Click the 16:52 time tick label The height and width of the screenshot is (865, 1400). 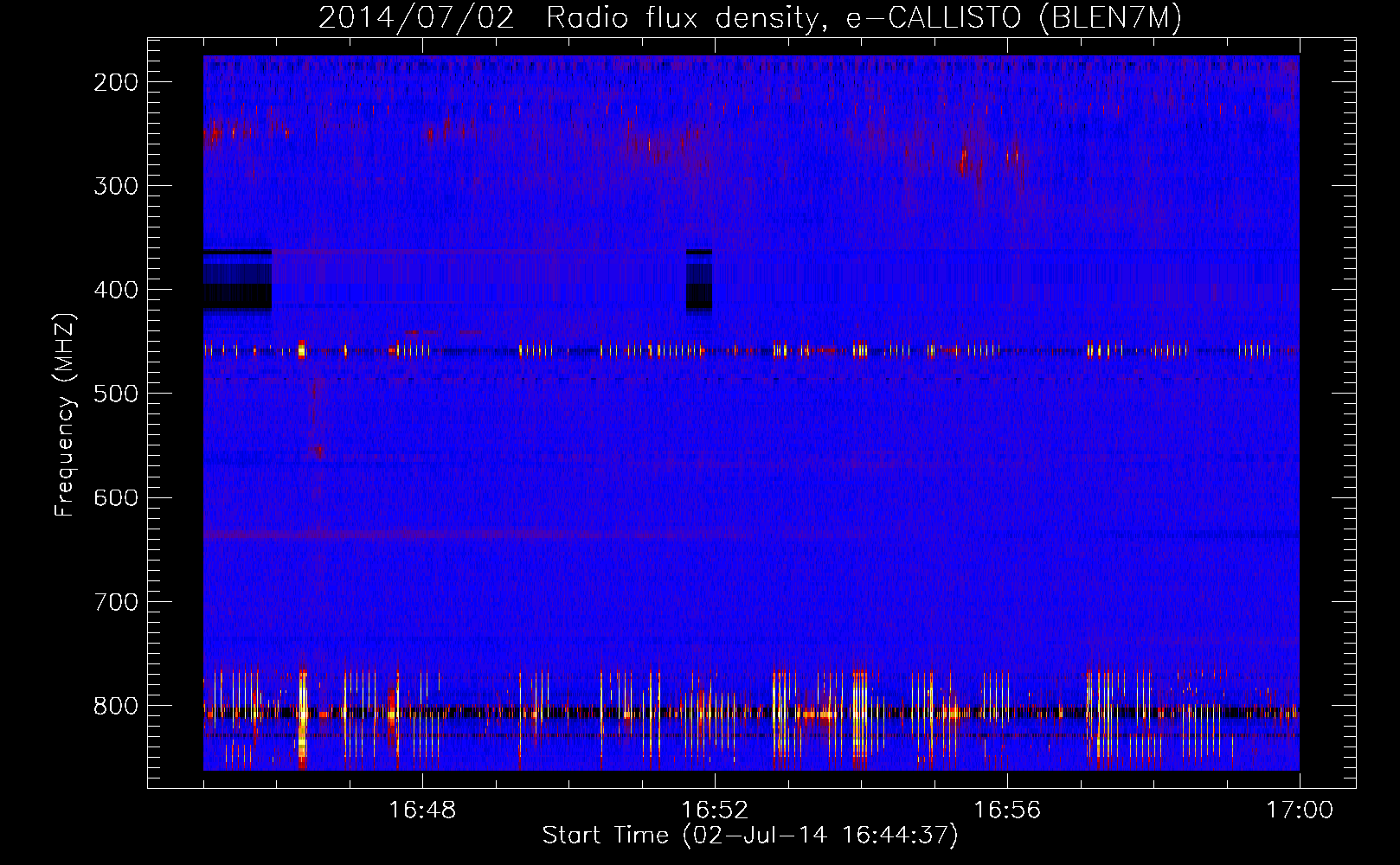[715, 810]
